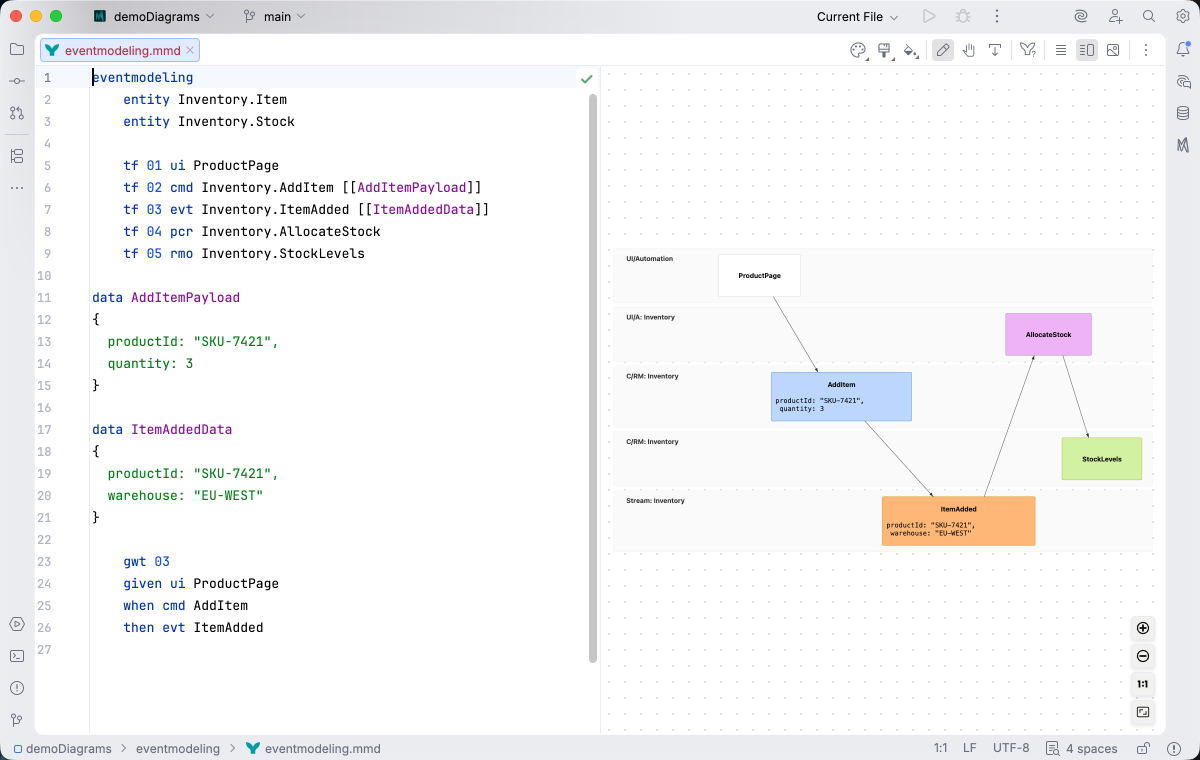Open Code With Me add-user icon
The height and width of the screenshot is (760, 1200).
coord(1115,16)
